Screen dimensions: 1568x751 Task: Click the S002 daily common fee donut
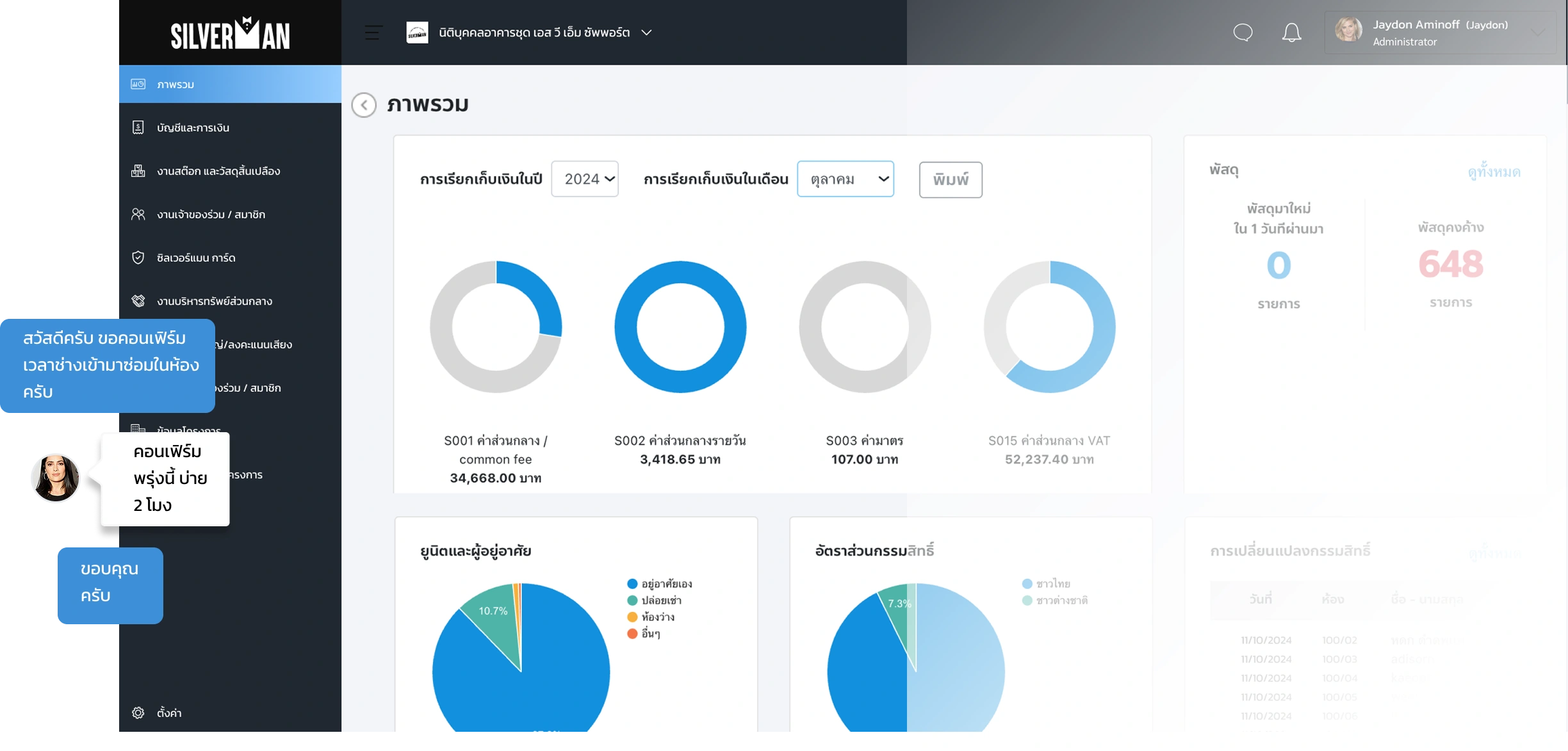680,327
